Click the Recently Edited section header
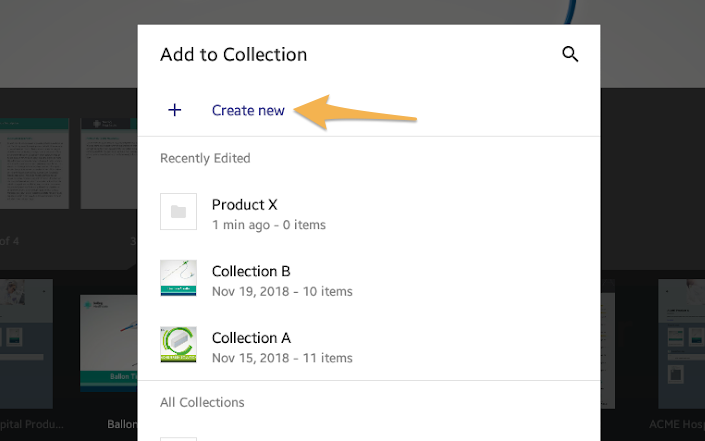The image size is (705, 441). tap(205, 158)
